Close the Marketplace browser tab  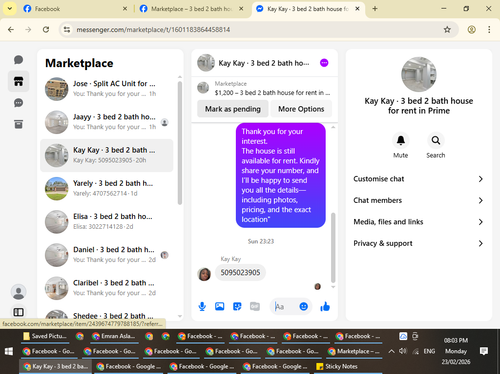point(241,9)
